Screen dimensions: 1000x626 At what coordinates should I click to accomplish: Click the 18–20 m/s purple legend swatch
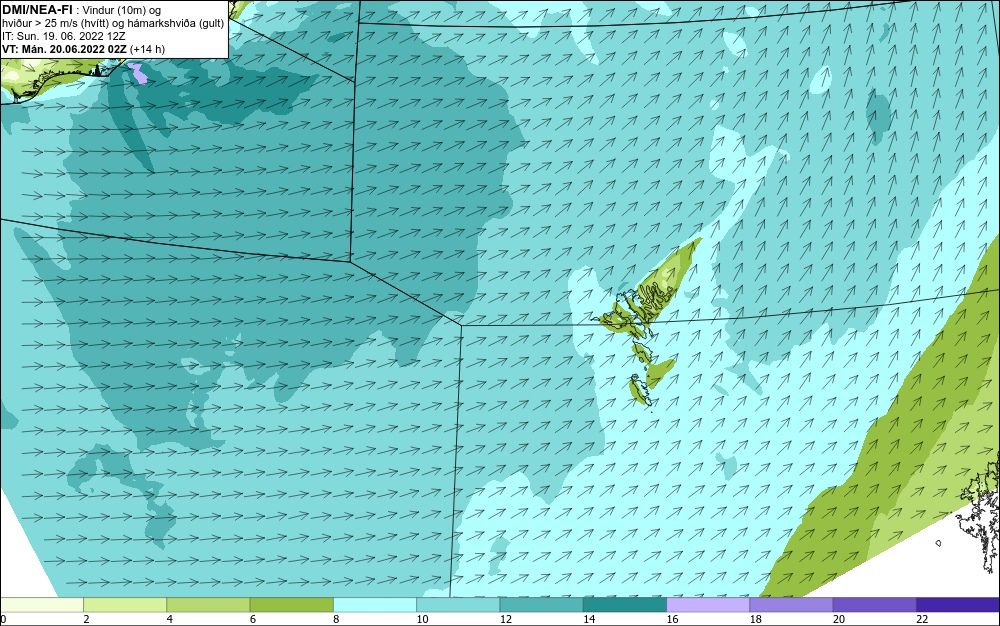pos(791,605)
